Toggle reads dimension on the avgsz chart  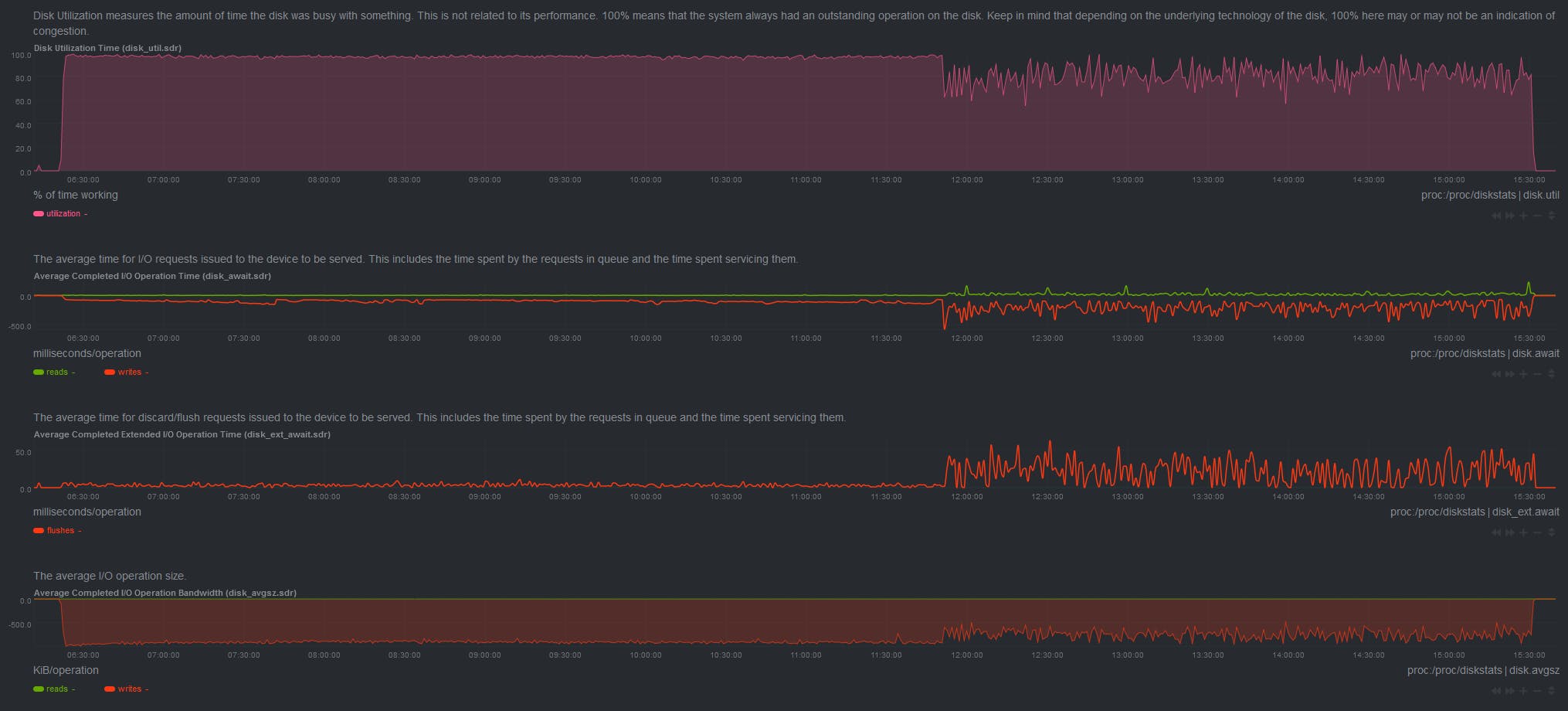click(x=54, y=689)
